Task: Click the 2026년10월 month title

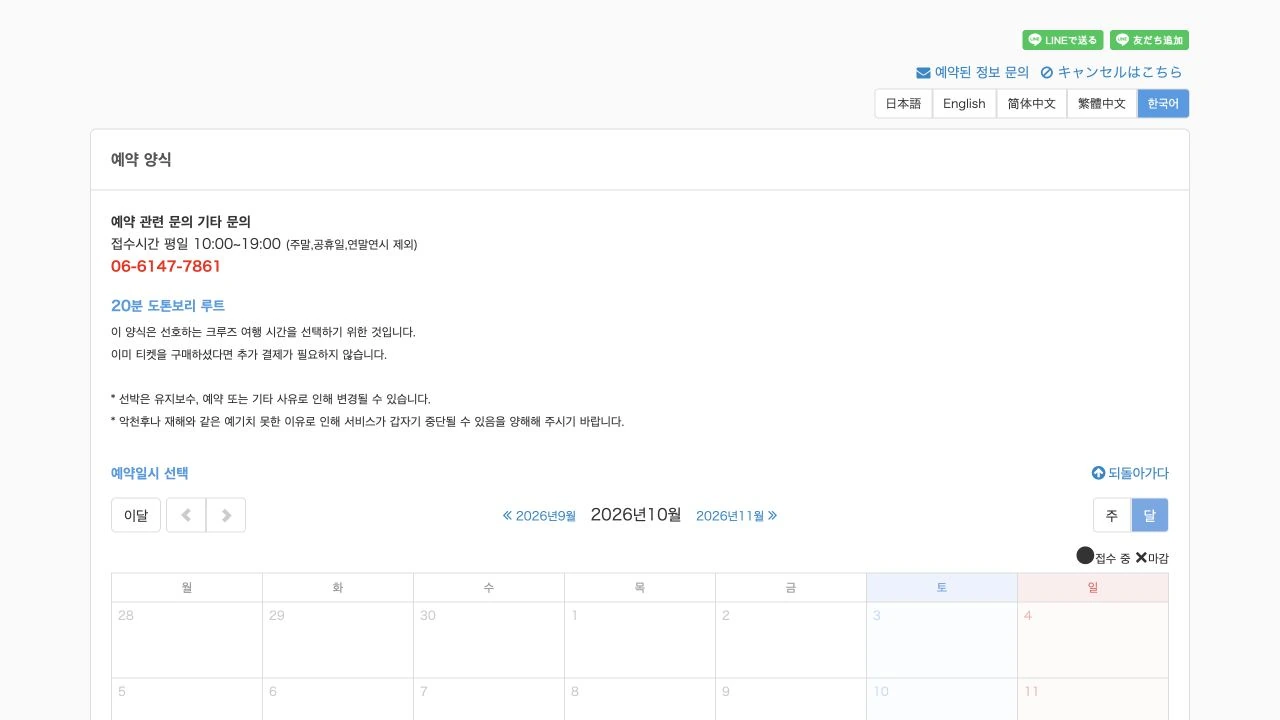Action: coord(636,515)
